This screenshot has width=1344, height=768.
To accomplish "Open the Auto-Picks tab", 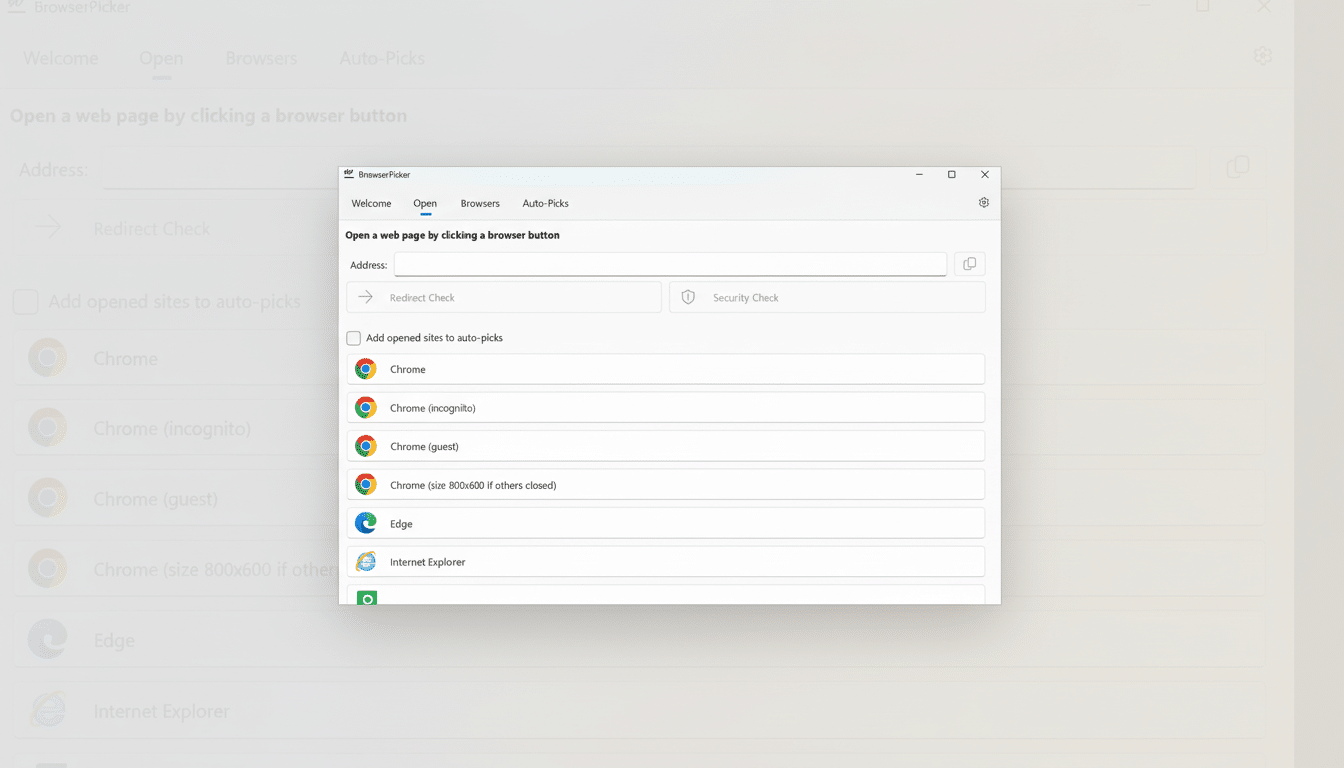I will (x=545, y=203).
